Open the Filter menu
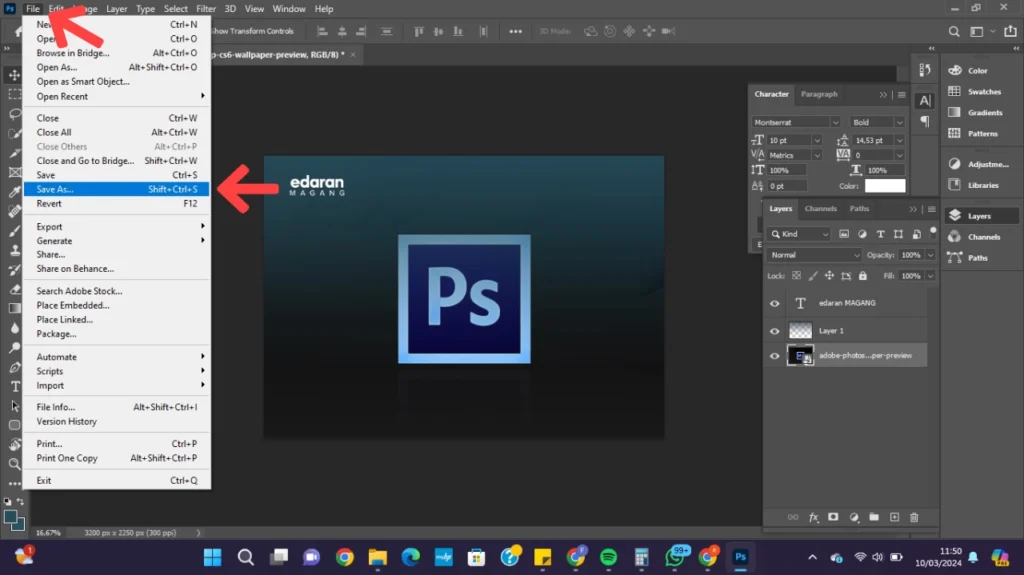1024x575 pixels. [x=206, y=8]
